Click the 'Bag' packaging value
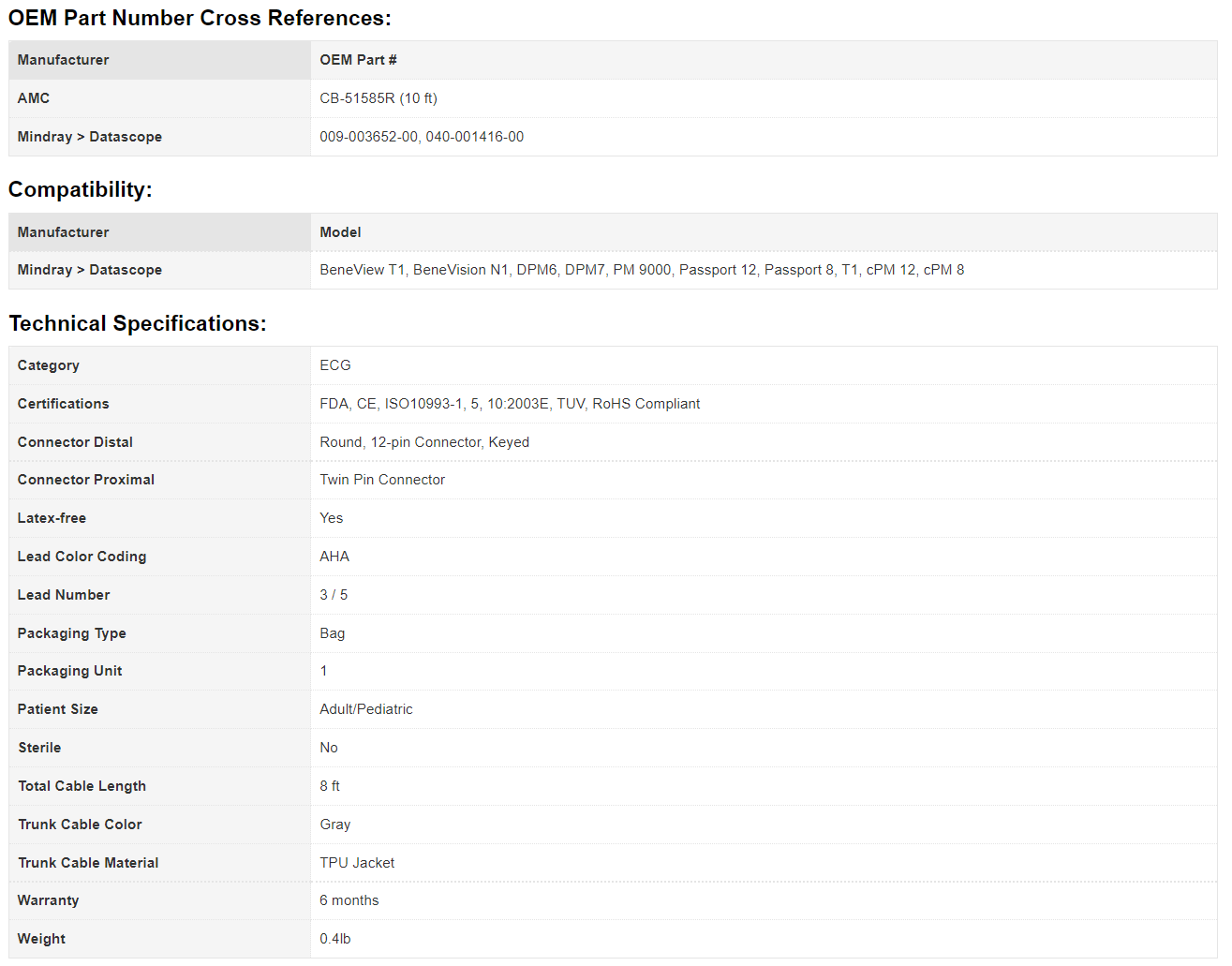 coord(333,633)
